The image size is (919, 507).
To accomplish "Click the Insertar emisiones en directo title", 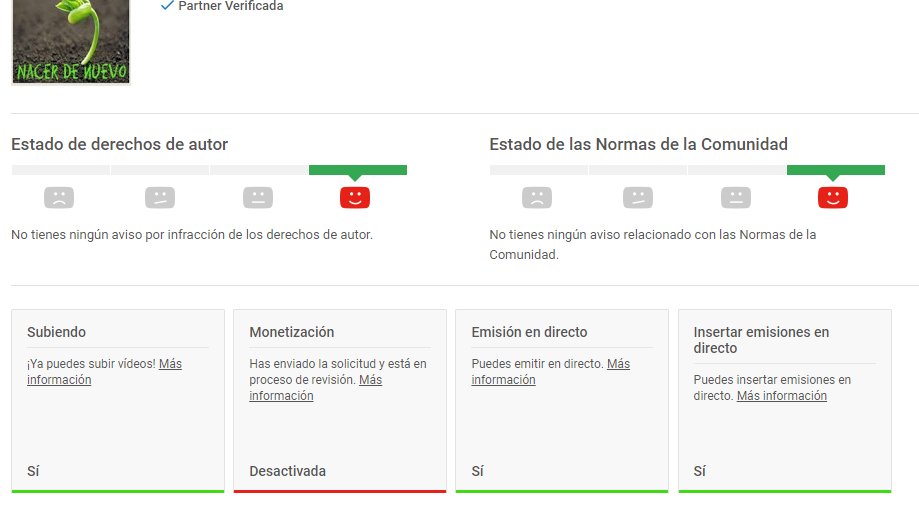I will [761, 340].
